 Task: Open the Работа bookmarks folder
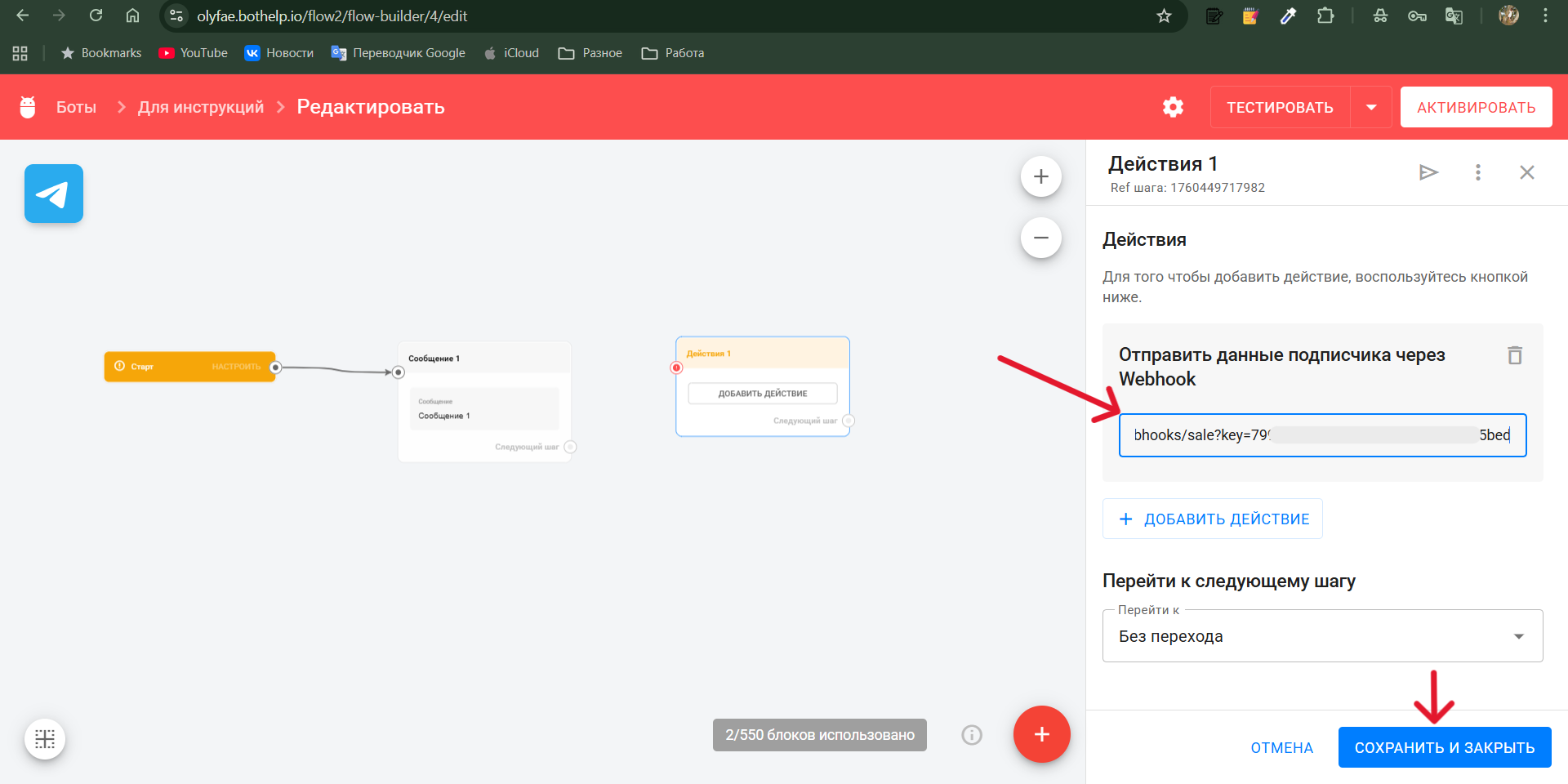point(673,52)
